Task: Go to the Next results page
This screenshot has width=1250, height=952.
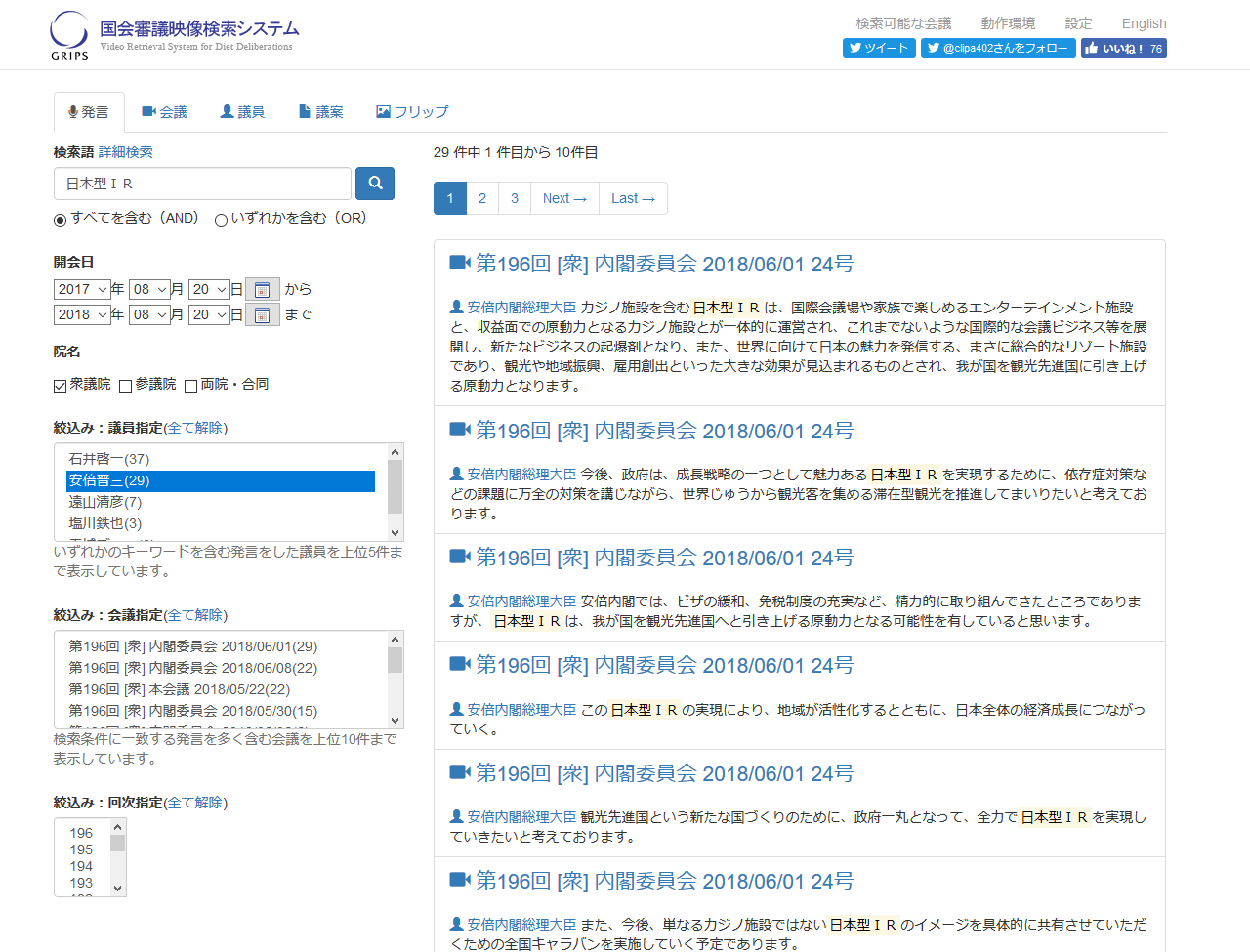Action: coord(564,198)
